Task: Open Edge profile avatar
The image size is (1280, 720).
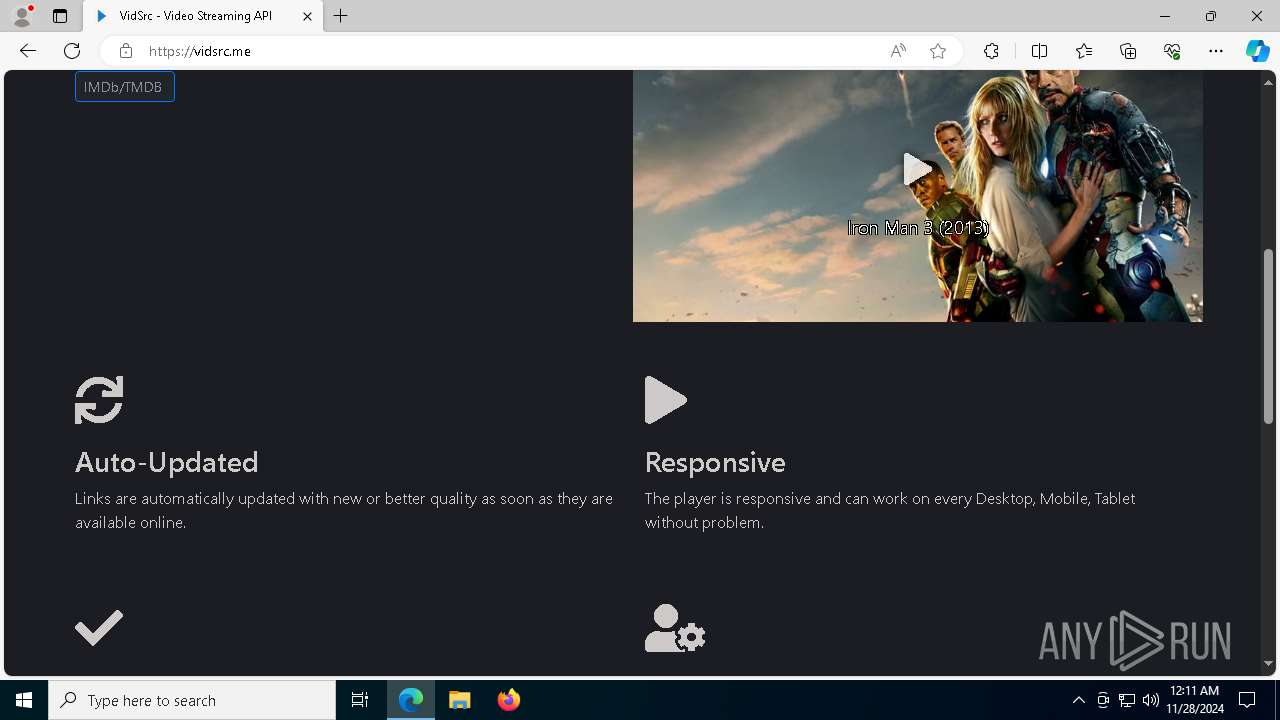Action: (22, 16)
